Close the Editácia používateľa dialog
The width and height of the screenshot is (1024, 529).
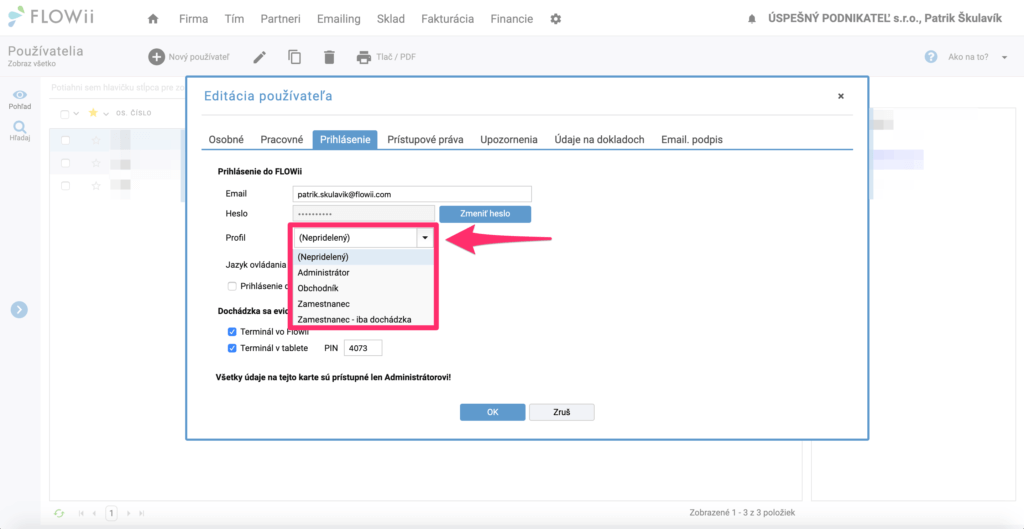tap(840, 96)
